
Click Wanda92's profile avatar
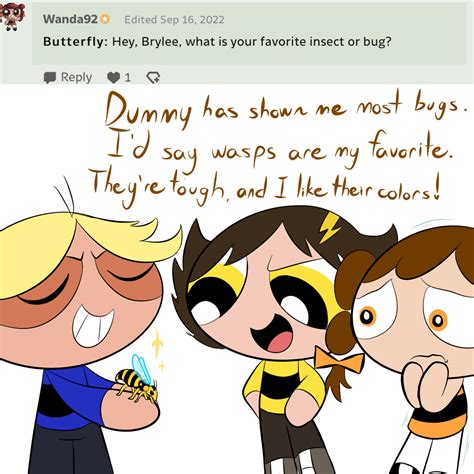pos(12,17)
